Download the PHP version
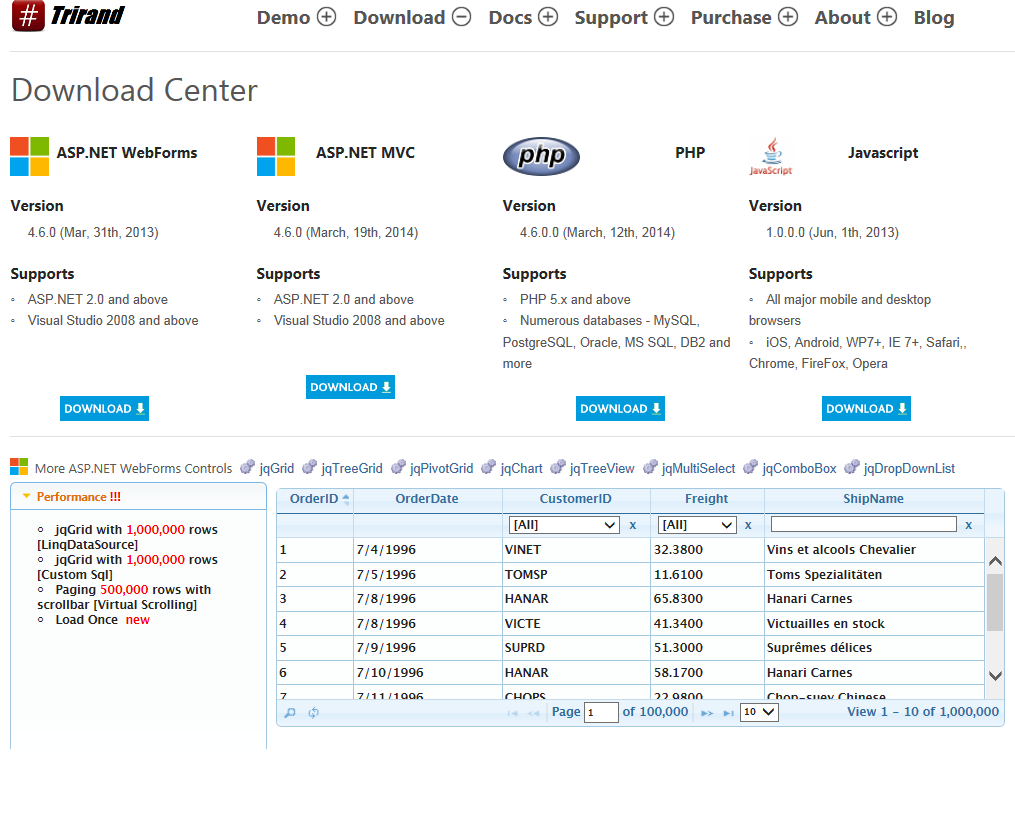1015x817 pixels. pyautogui.click(x=620, y=408)
